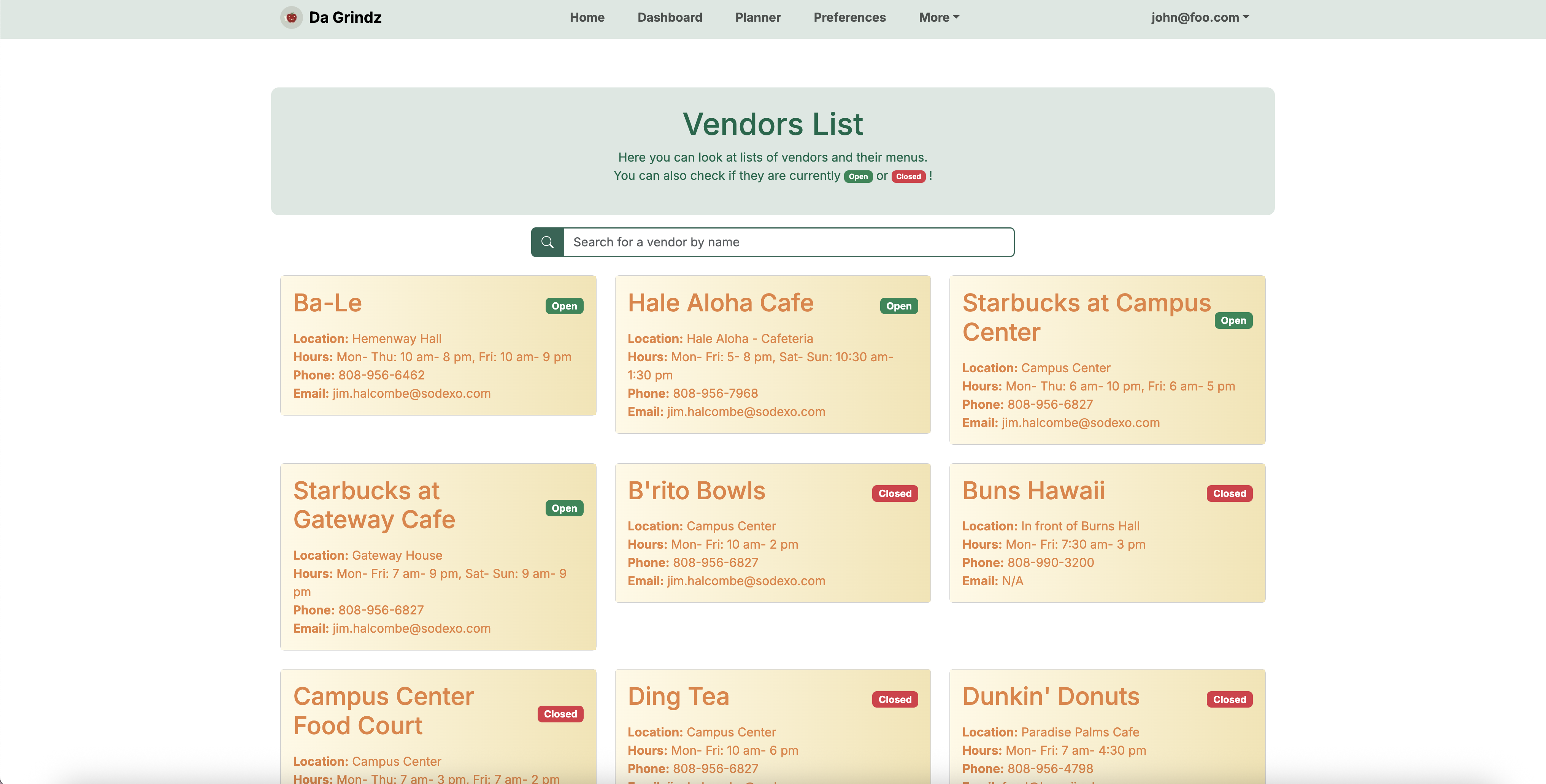This screenshot has width=1546, height=784.
Task: Open the Campus Center Food Court card
Action: pyautogui.click(x=383, y=711)
